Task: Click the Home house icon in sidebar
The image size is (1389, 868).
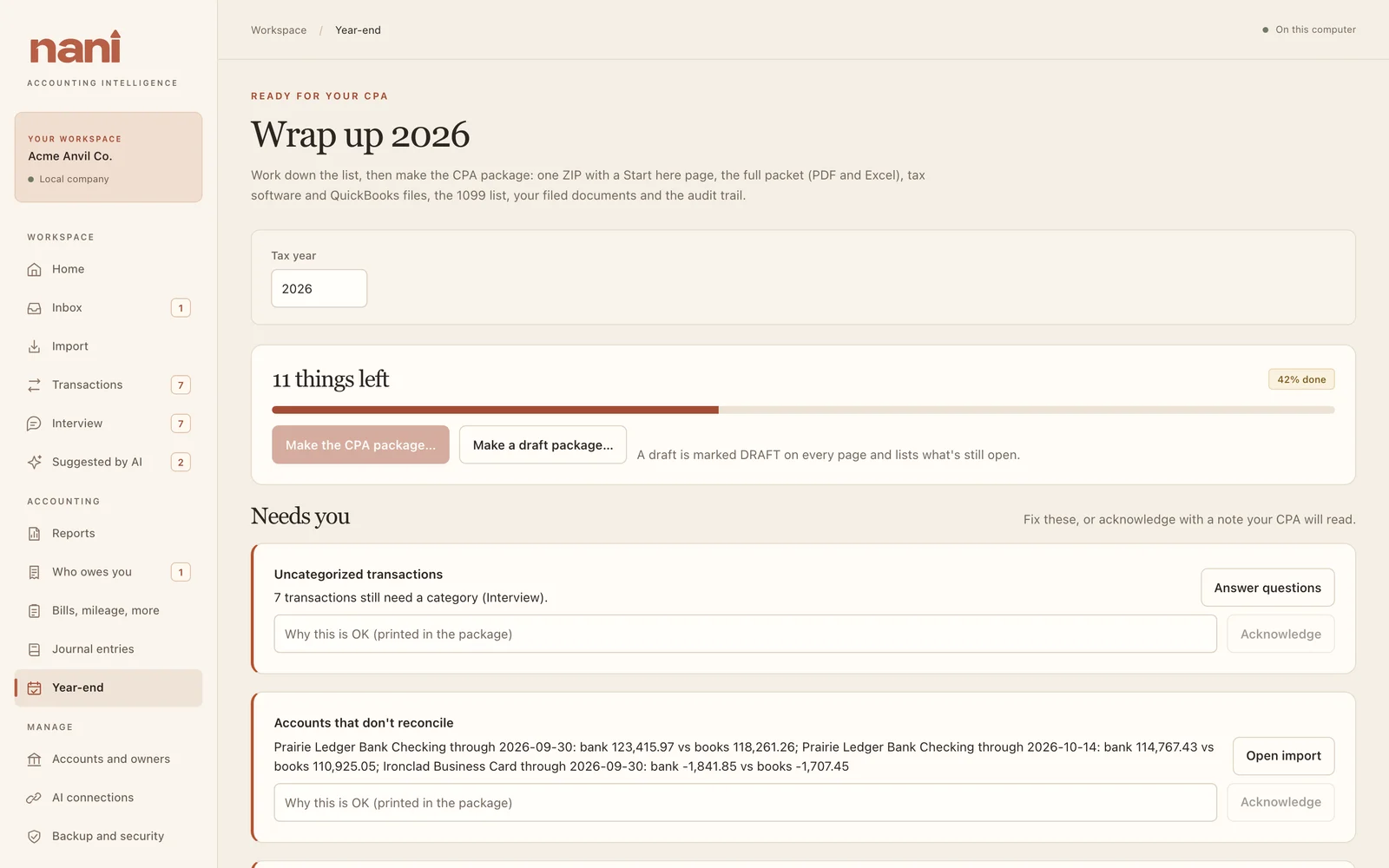Action: 34,270
